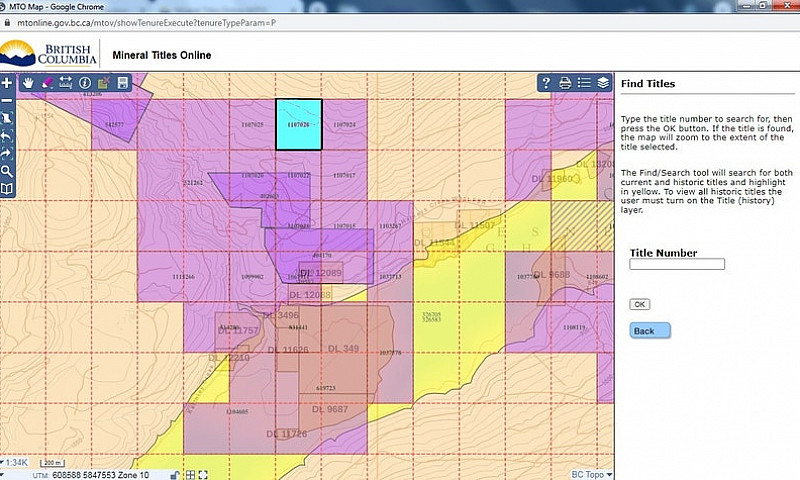This screenshot has width=800, height=480.
Task: Select highlighted cyan title 1107026
Action: (299, 124)
